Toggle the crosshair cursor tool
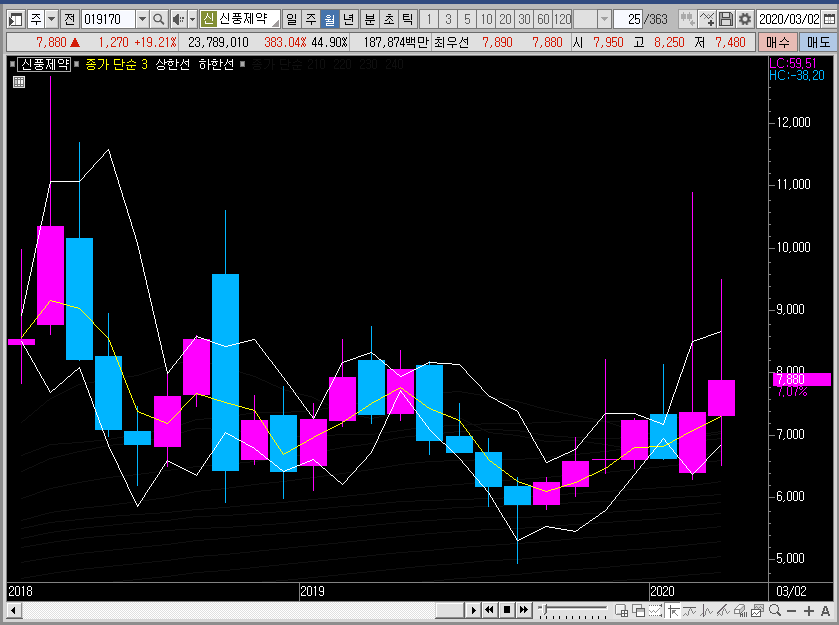 [x=673, y=610]
